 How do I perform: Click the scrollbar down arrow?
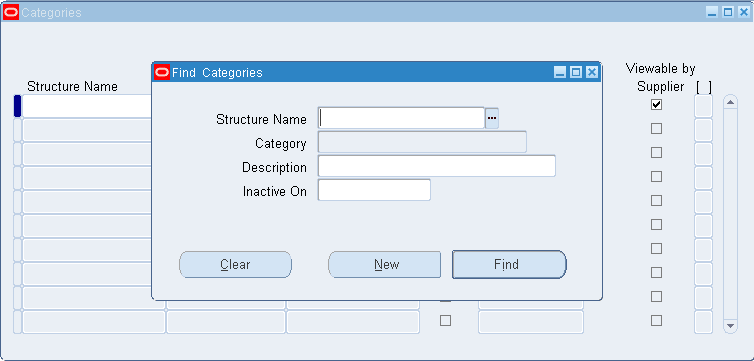point(730,326)
